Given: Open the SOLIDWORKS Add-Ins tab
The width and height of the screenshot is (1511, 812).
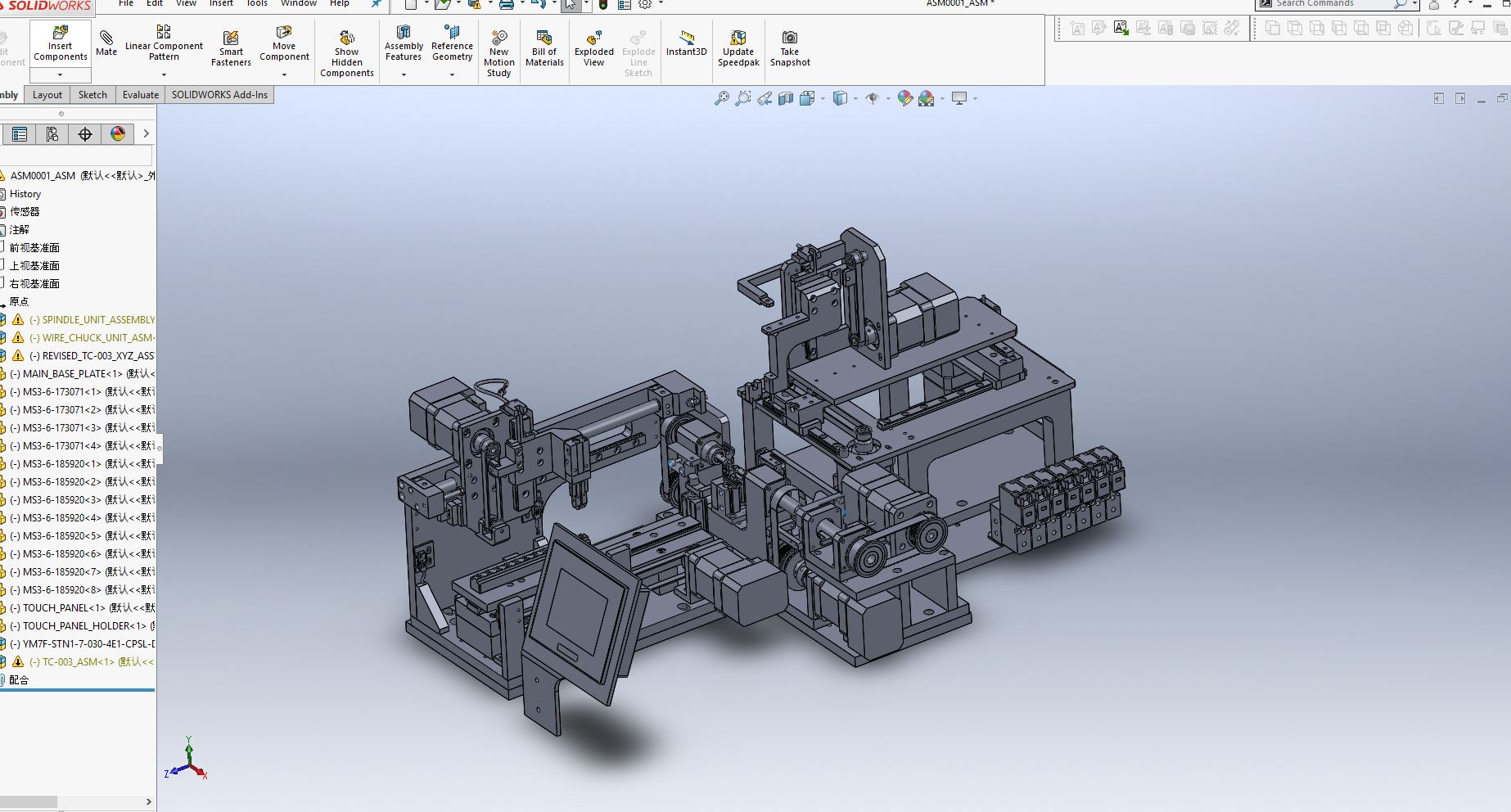Looking at the screenshot, I should point(219,95).
